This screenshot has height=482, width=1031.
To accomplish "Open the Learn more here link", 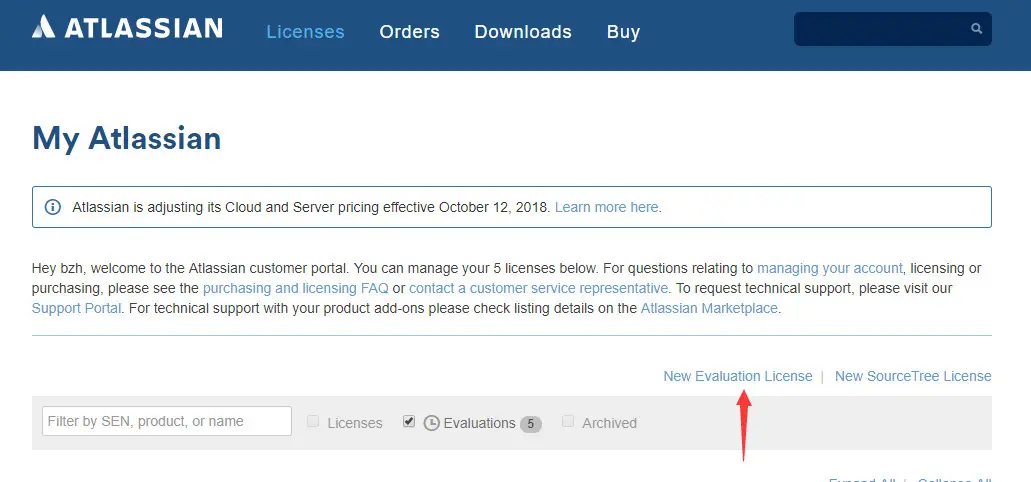I will [608, 207].
